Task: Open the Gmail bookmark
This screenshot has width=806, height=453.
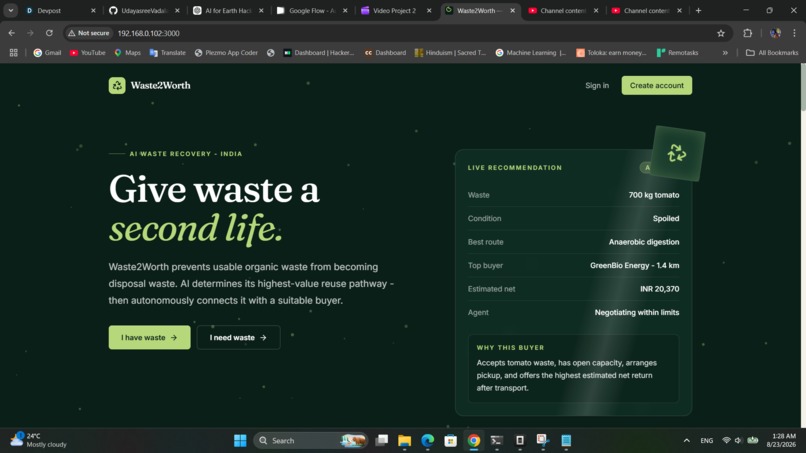Action: pyautogui.click(x=47, y=52)
